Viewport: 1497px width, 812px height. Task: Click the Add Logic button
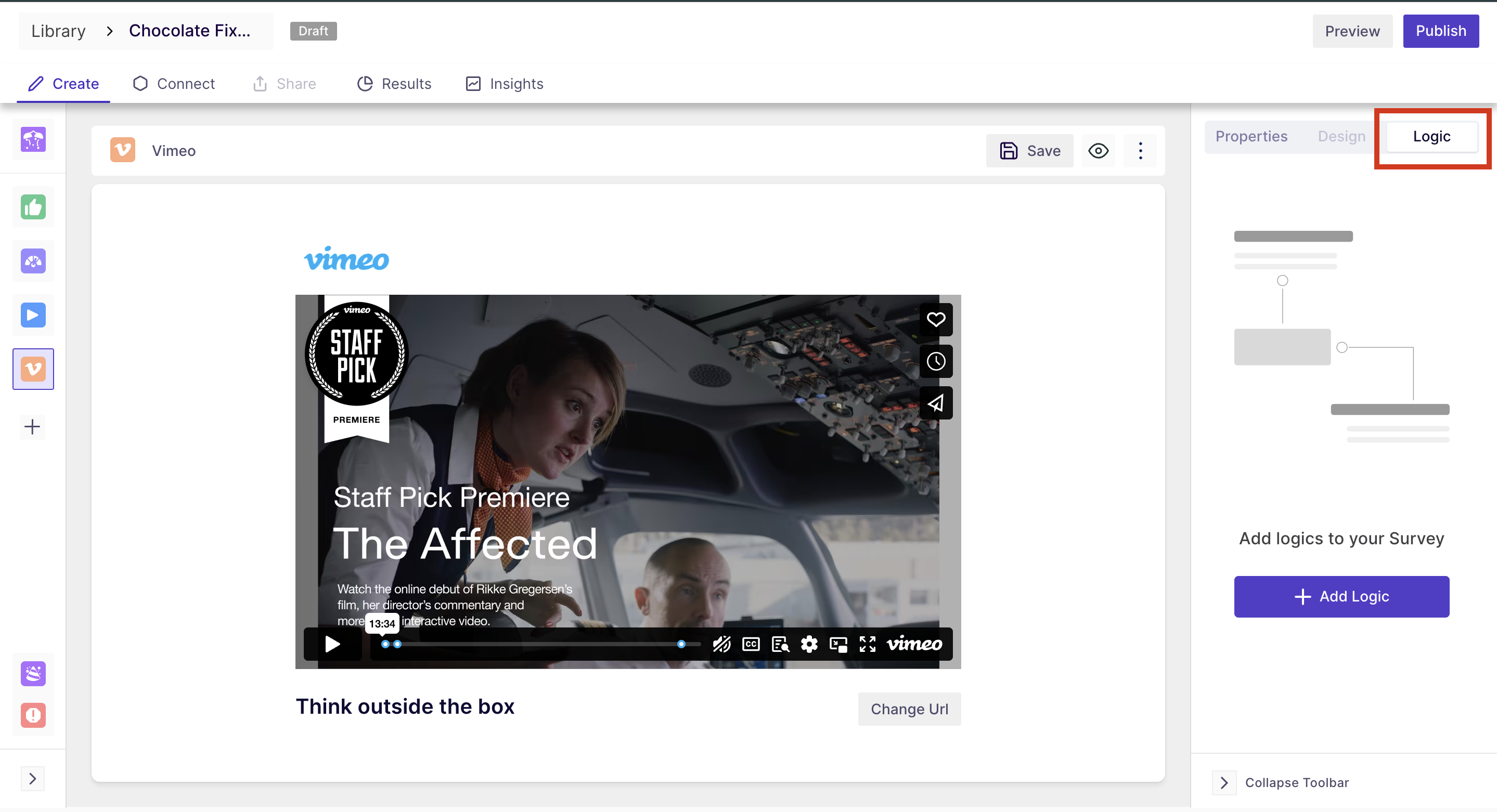point(1341,596)
